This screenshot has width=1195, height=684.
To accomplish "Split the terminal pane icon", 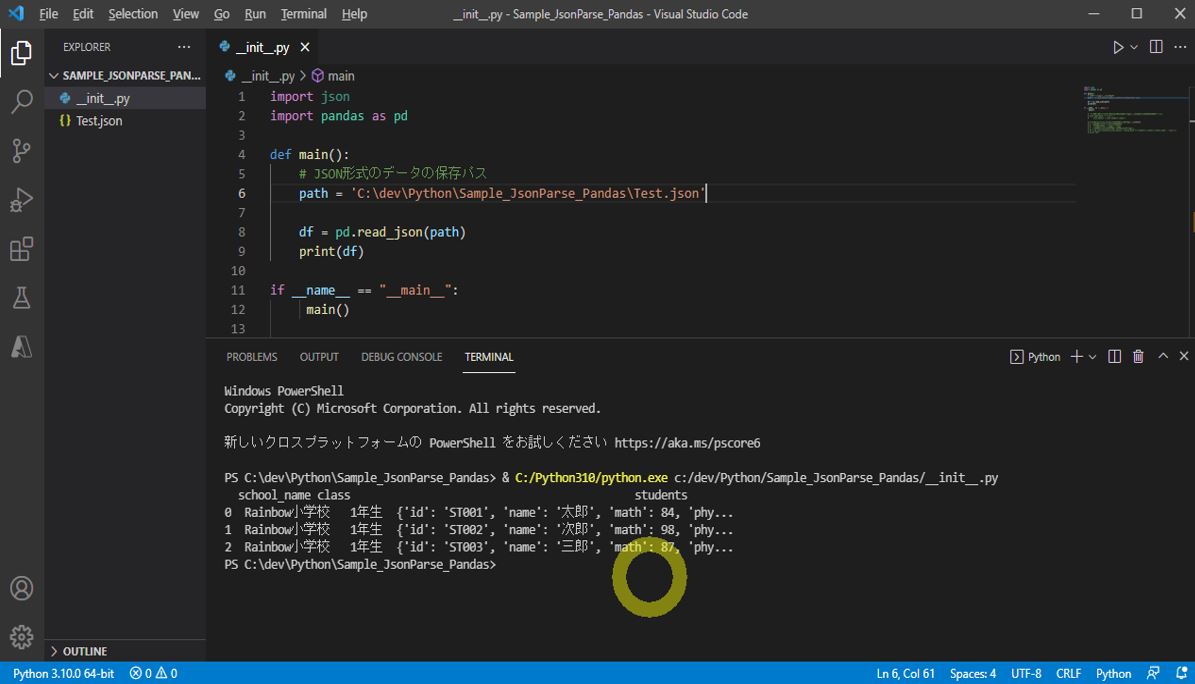I will tap(1114, 356).
